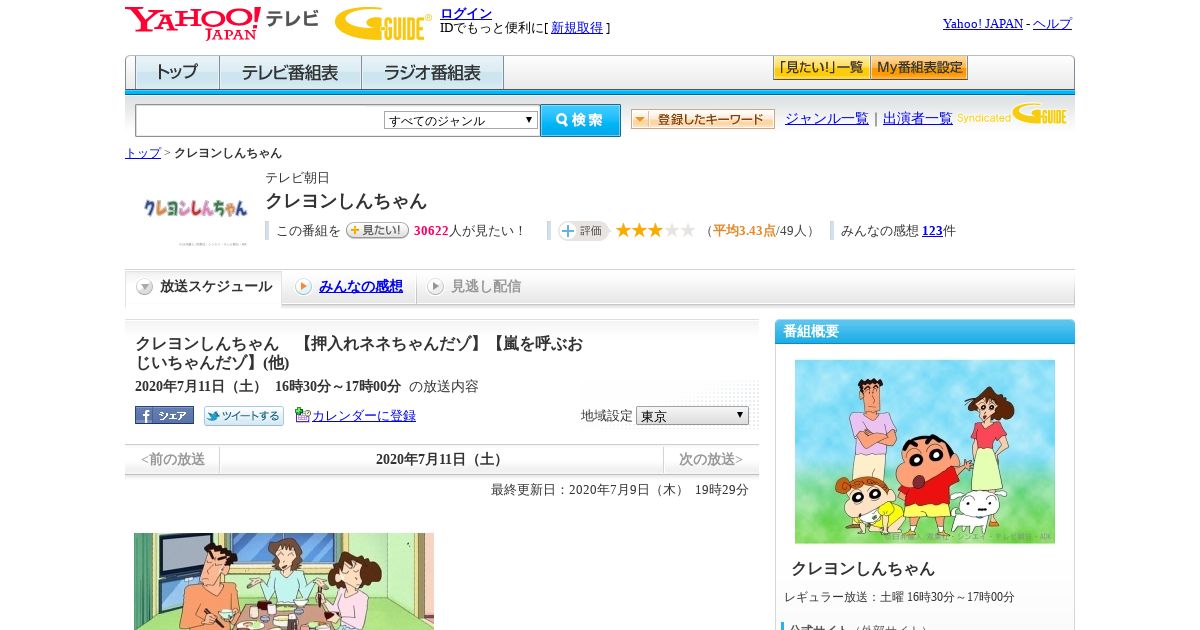Click the テレビ朝日 channel name
Image resolution: width=1200 pixels, height=630 pixels.
tap(297, 178)
